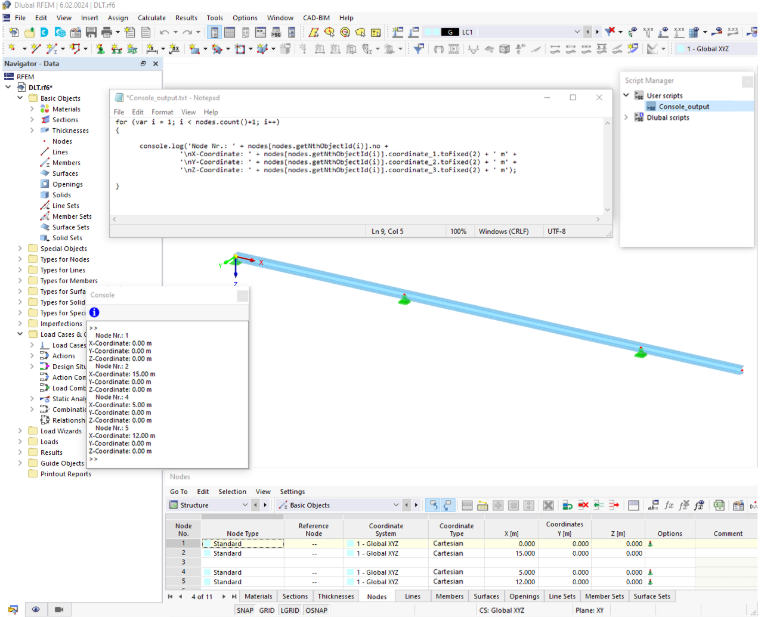Image resolution: width=760 pixels, height=617 pixels.
Task: Click the filter funnel with red X icon
Action: [610, 32]
